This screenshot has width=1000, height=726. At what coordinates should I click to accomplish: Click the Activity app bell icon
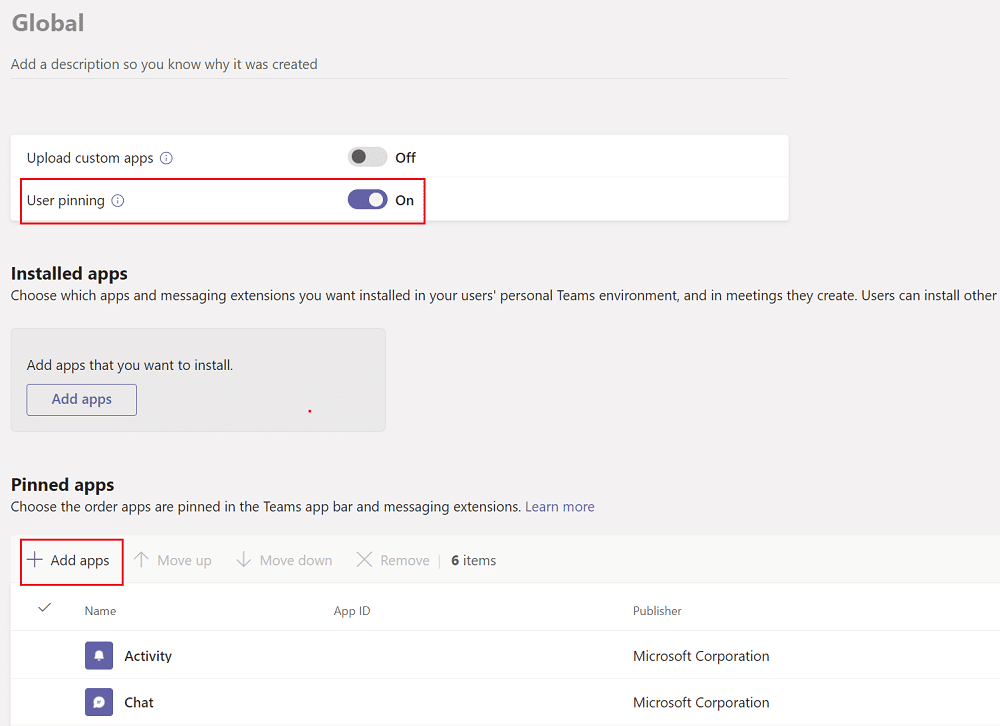point(99,656)
